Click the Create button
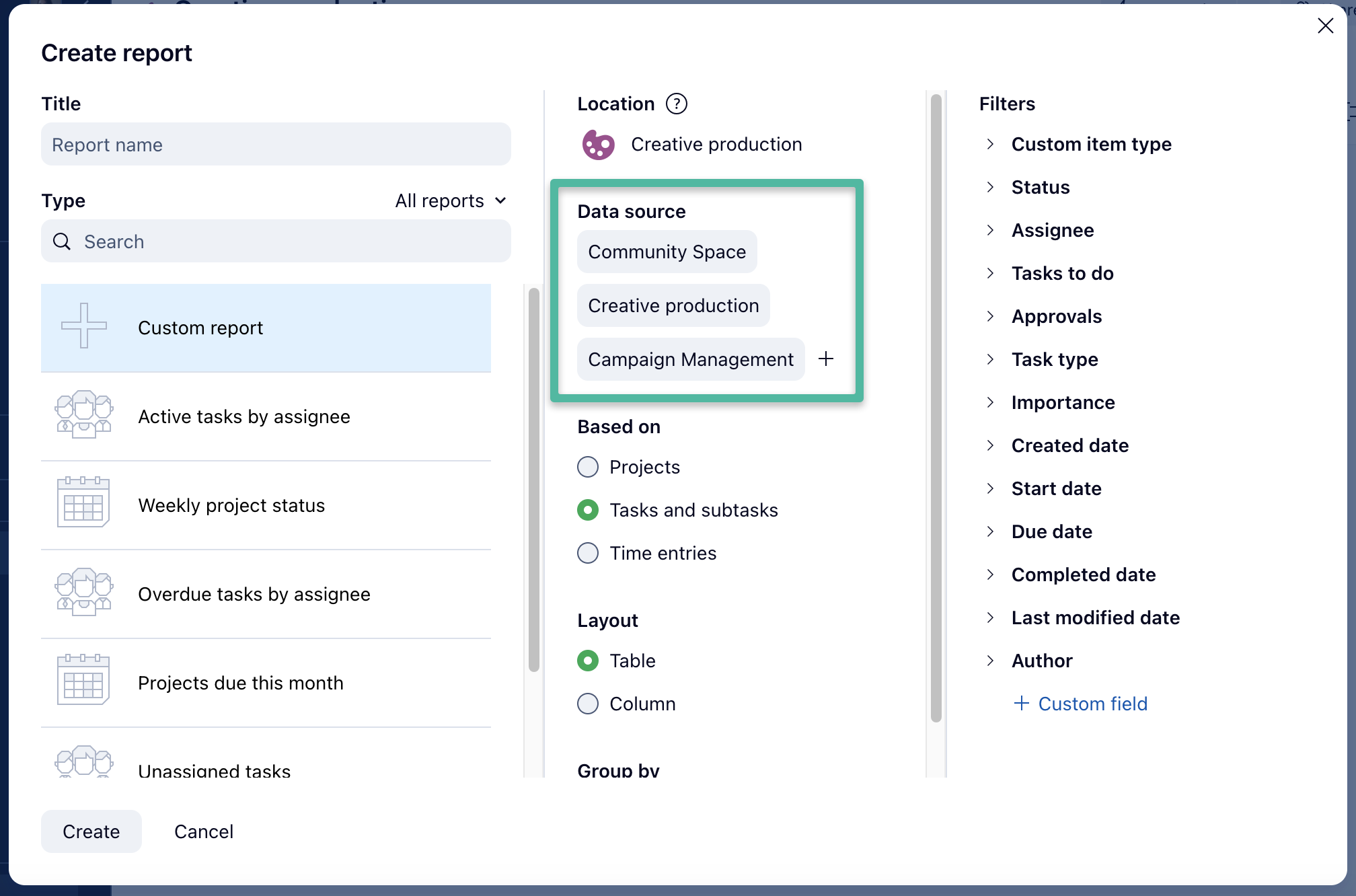Viewport: 1356px width, 896px height. pos(91,831)
